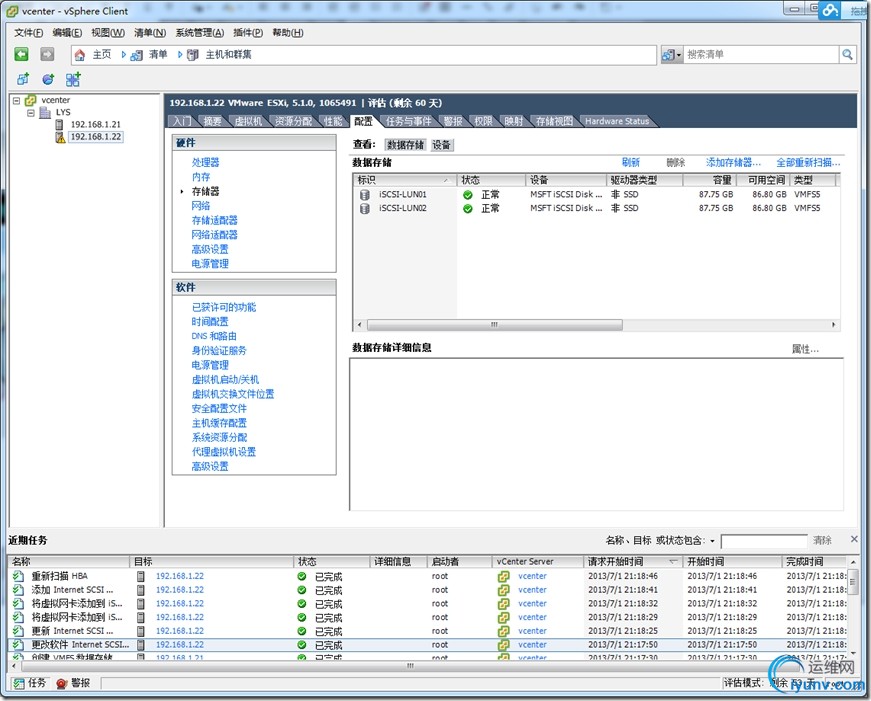
Task: Collapse the vcenter tree node
Action: point(17,101)
